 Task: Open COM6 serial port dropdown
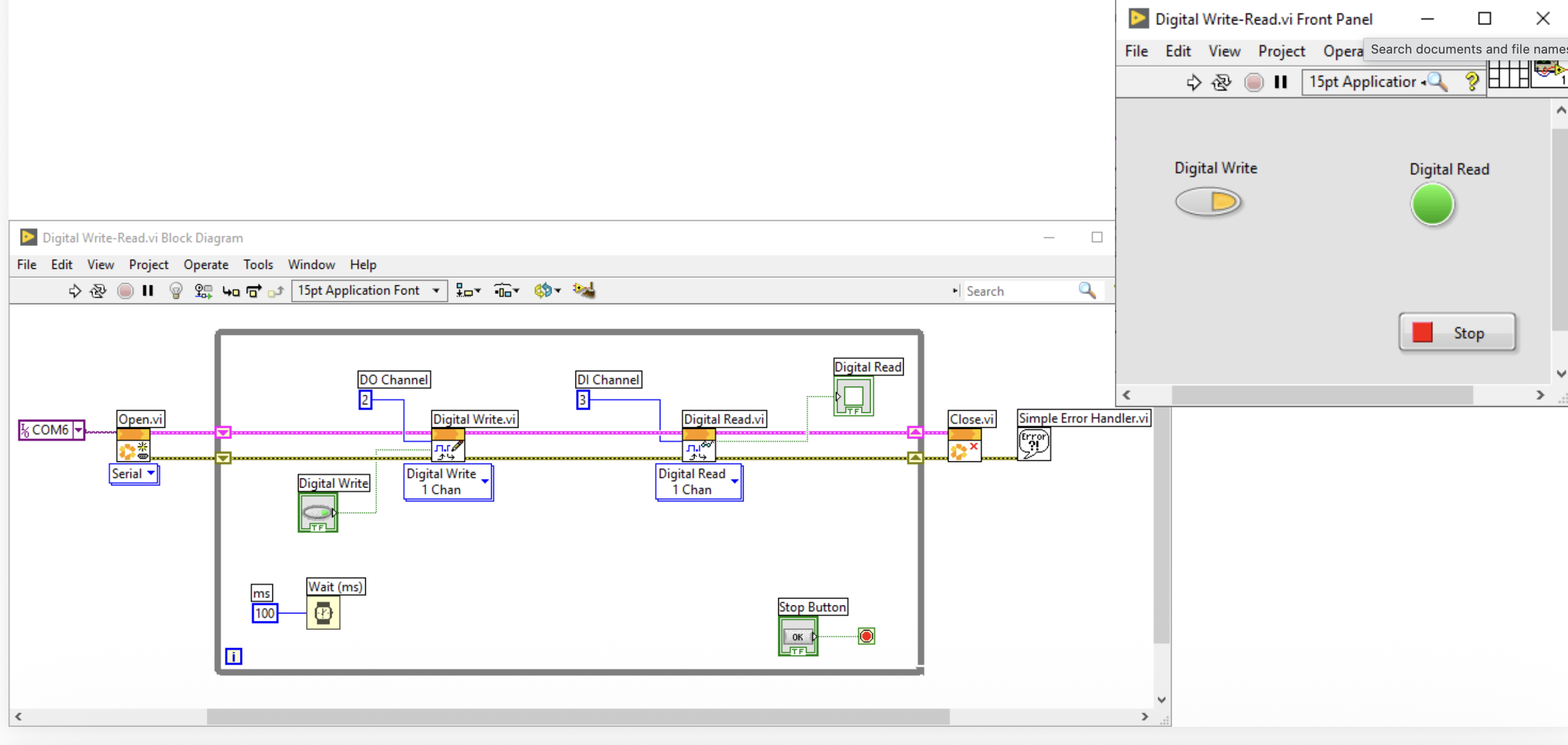pos(79,429)
